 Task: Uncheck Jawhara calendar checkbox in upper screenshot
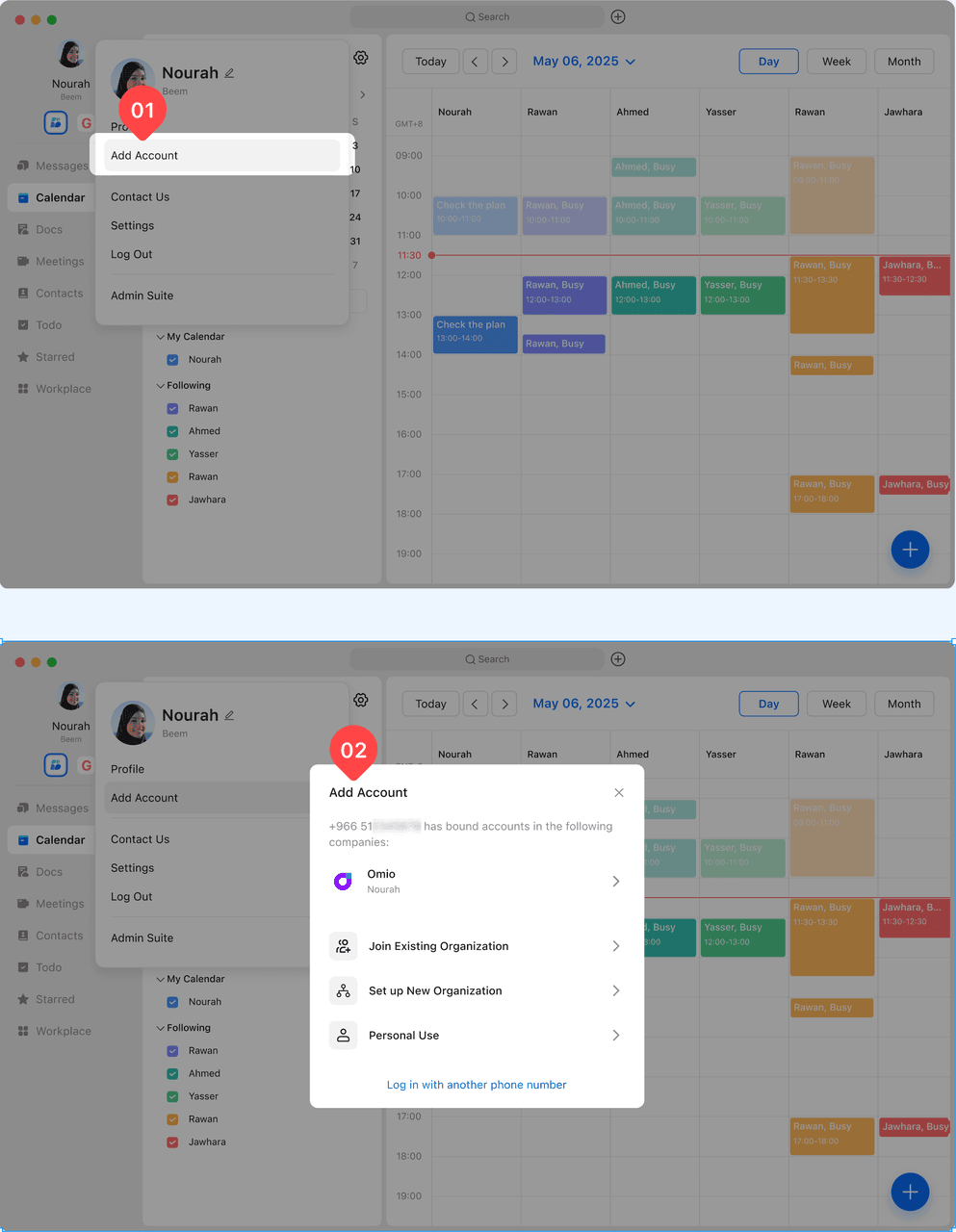tap(172, 500)
